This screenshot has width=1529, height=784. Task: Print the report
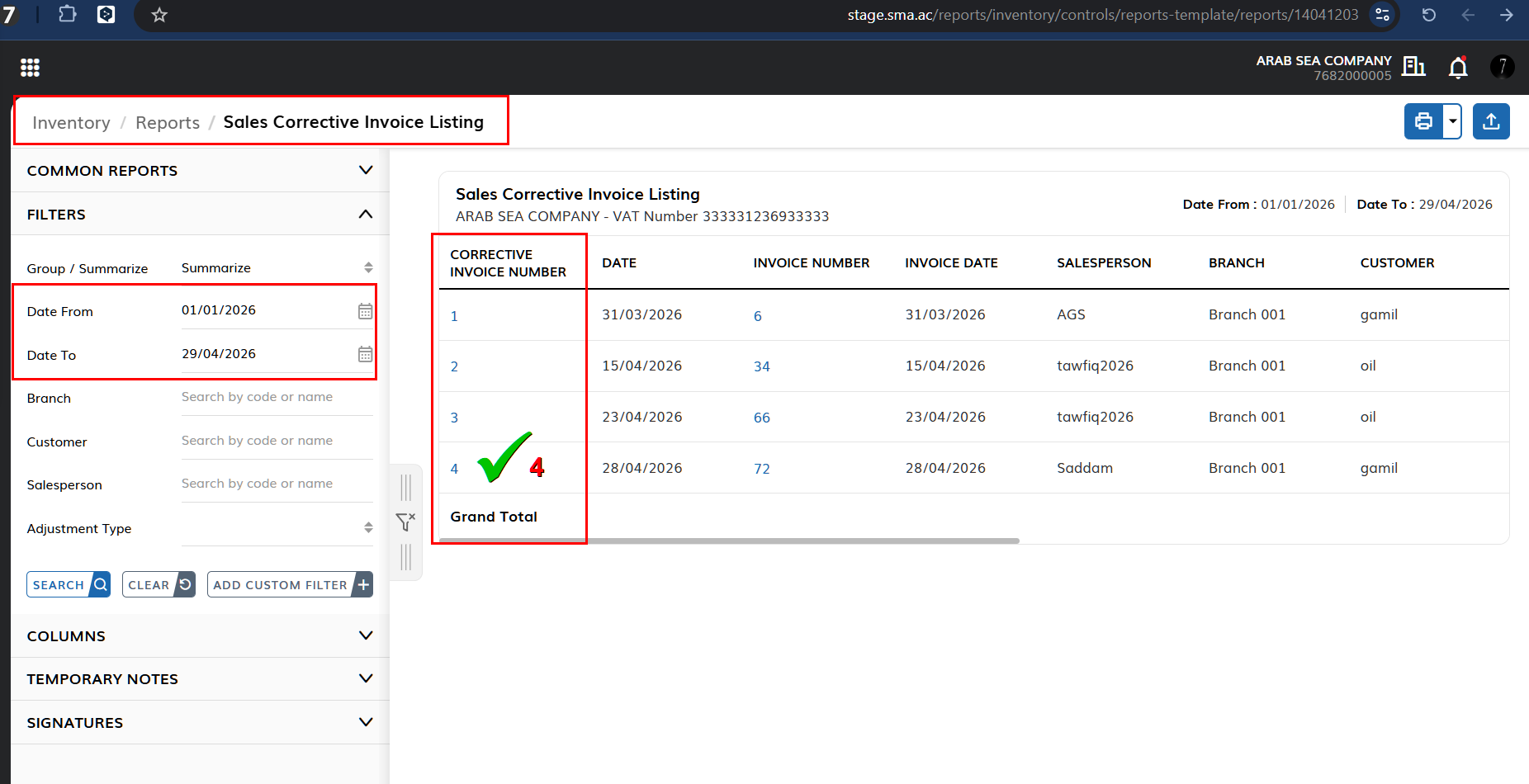click(x=1423, y=121)
